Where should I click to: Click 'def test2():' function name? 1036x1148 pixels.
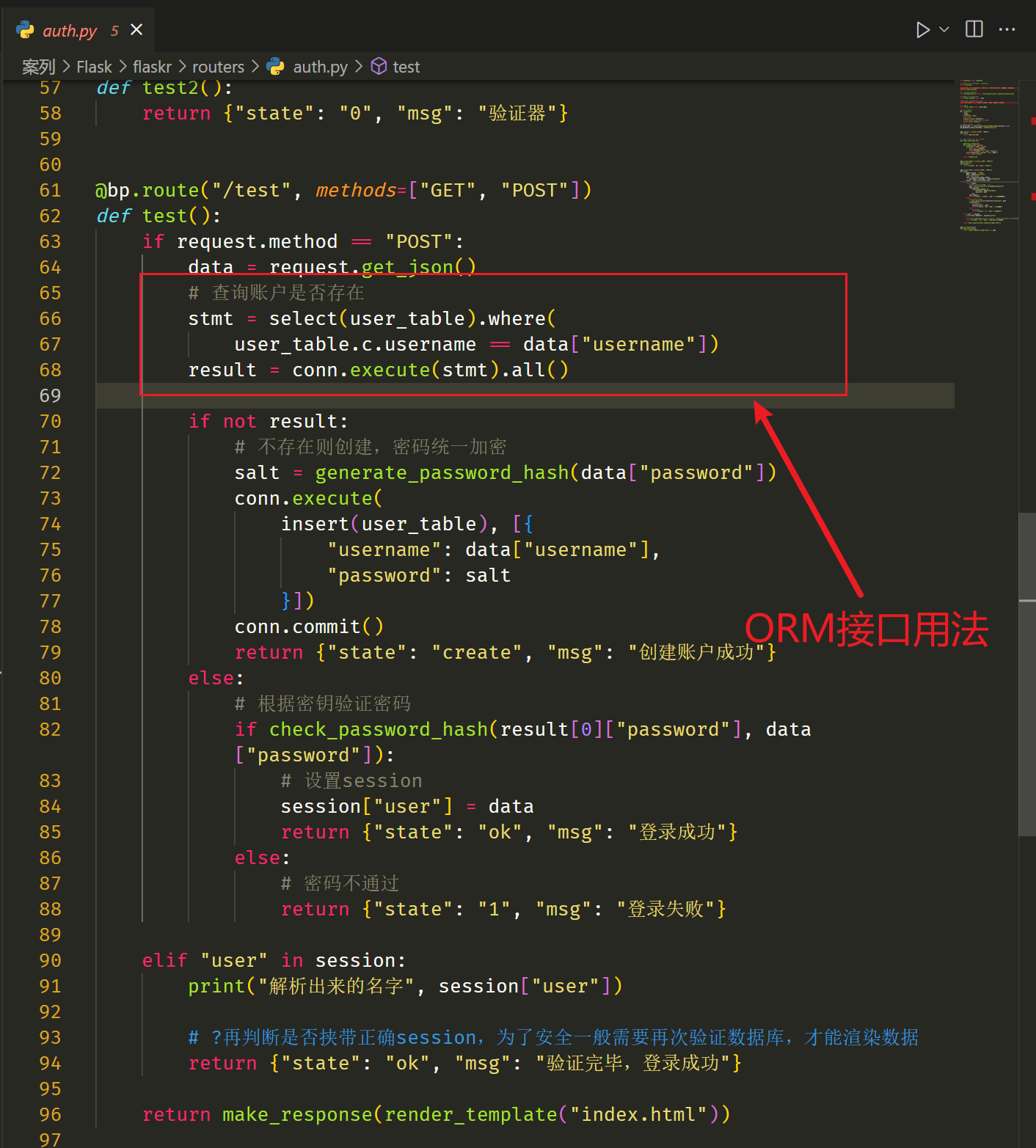(170, 88)
